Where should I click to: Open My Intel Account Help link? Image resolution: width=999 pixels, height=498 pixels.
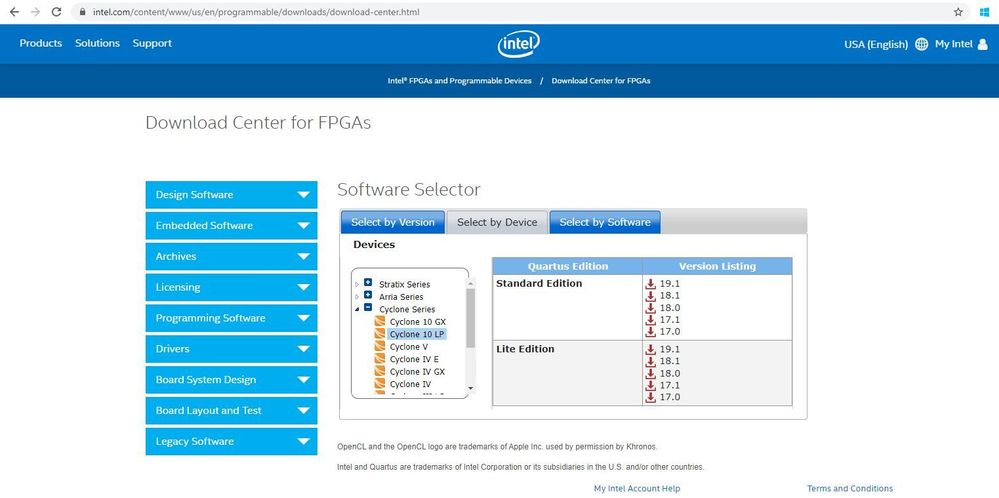pos(637,488)
